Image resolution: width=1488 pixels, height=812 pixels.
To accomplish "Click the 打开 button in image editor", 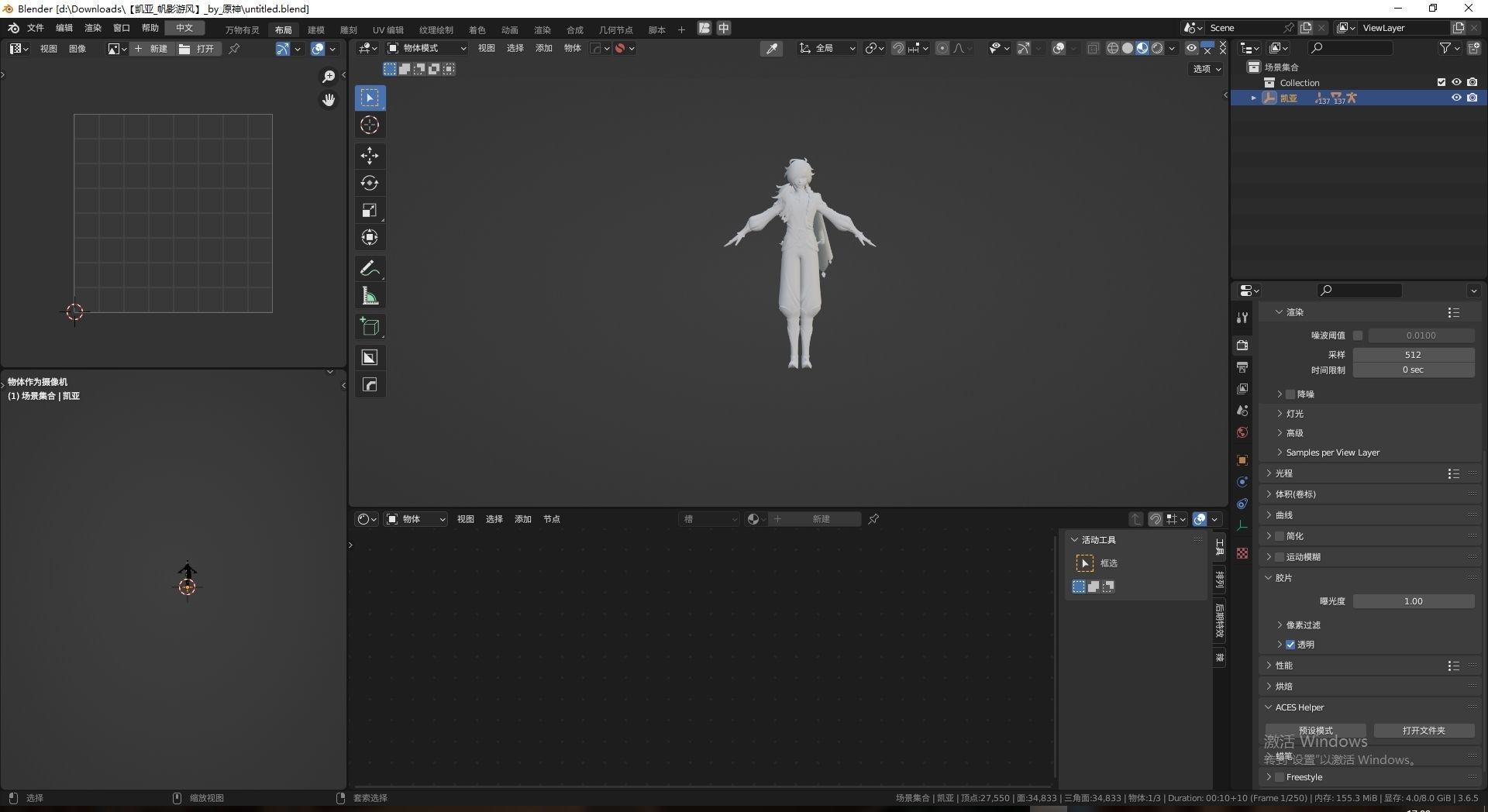I will 198,49.
